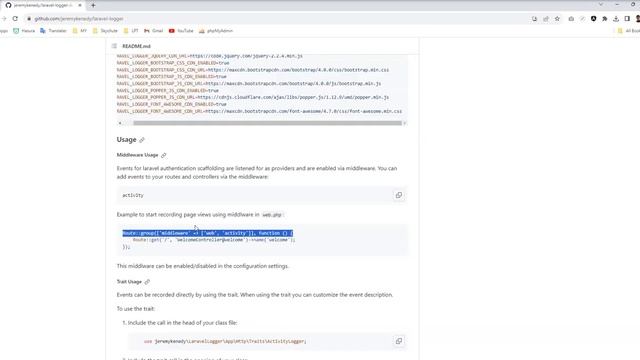Open the Gmail bookmark
The width and height of the screenshot is (640, 360).
coord(153,31)
